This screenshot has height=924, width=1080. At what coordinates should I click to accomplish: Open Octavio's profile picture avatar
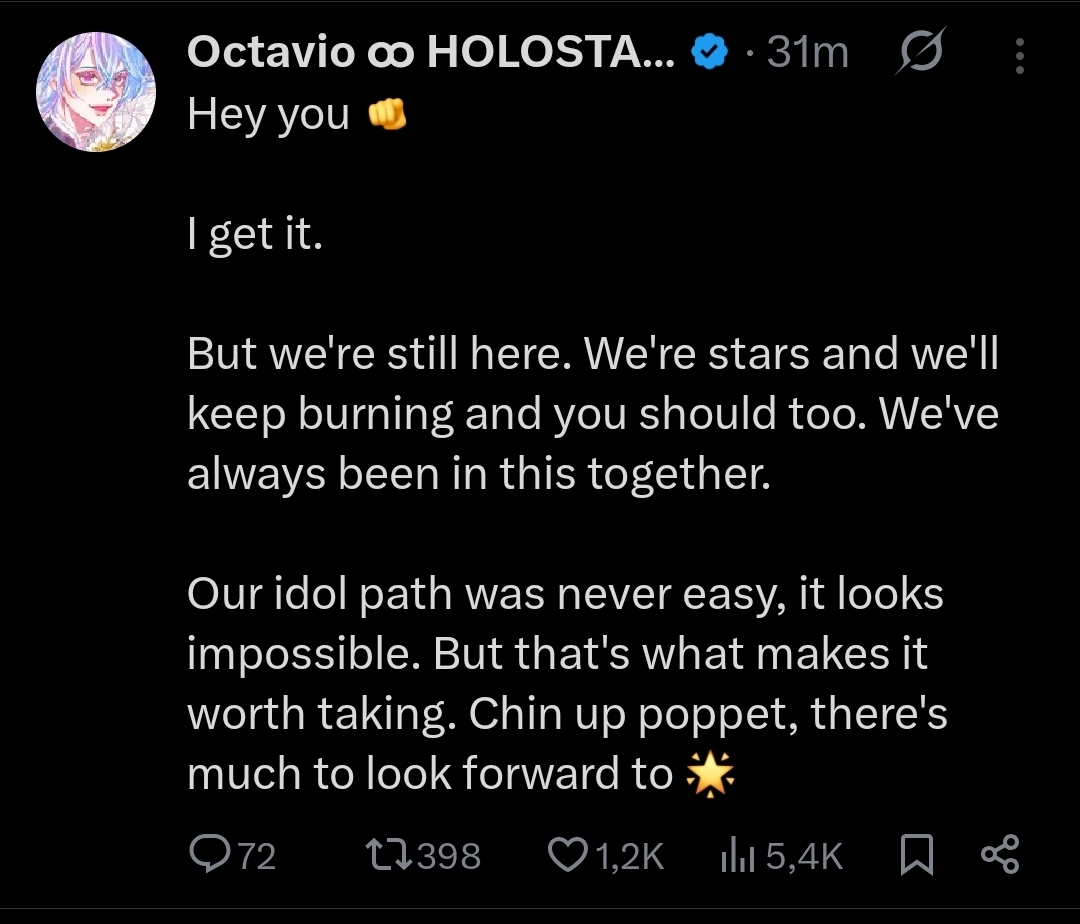point(96,98)
